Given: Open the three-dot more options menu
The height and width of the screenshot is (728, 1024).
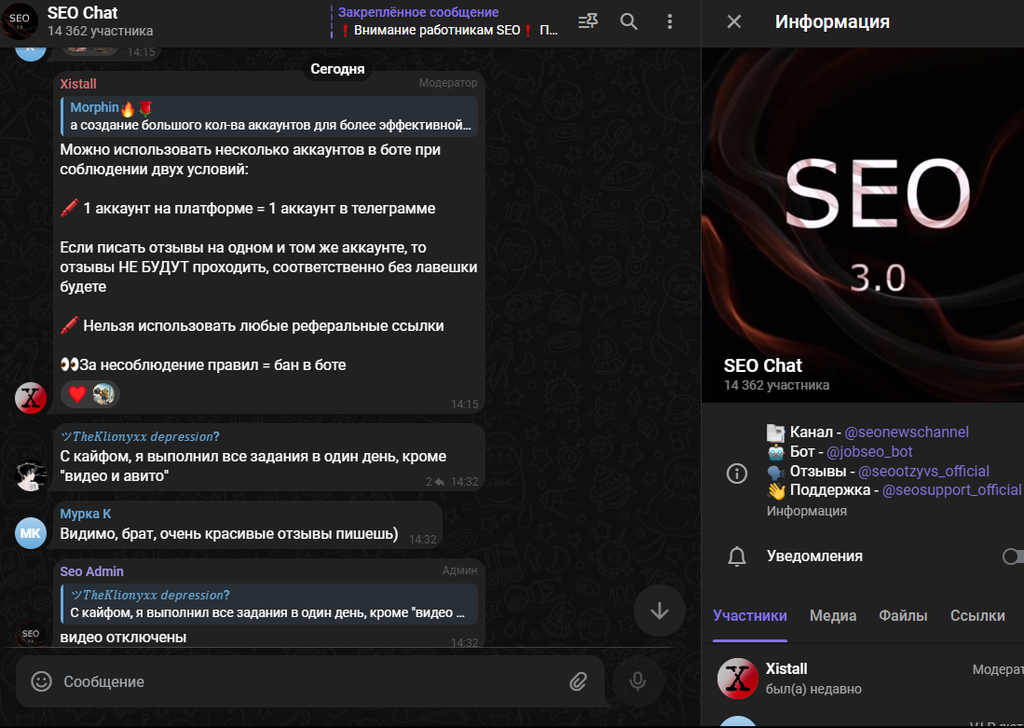Looking at the screenshot, I should click(x=669, y=22).
